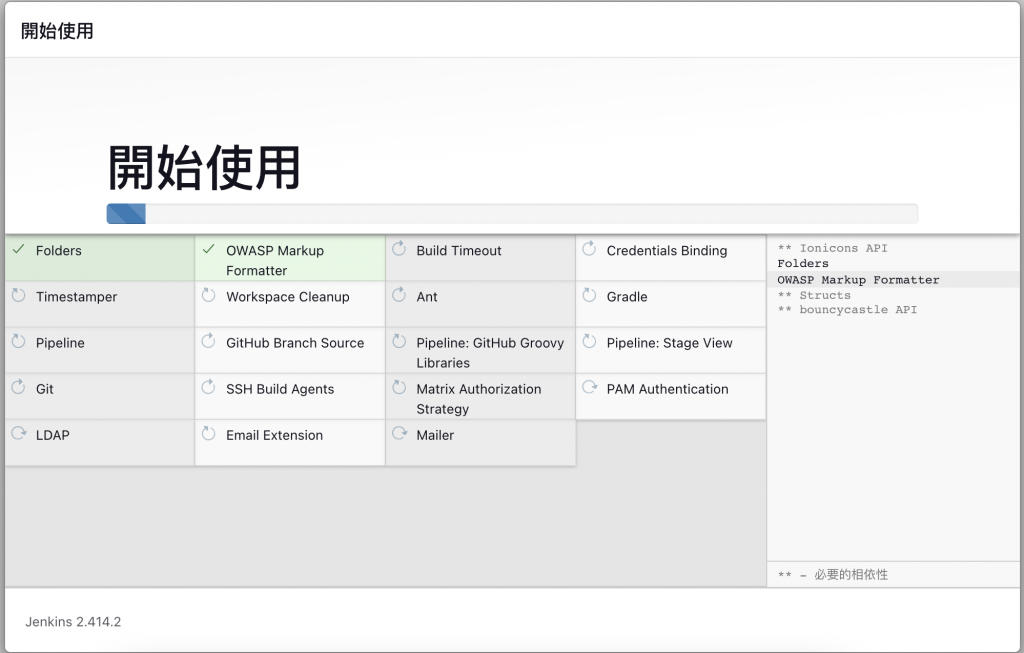
Task: Click the pending icon beside Matrix Authorization Strategy
Action: point(399,387)
